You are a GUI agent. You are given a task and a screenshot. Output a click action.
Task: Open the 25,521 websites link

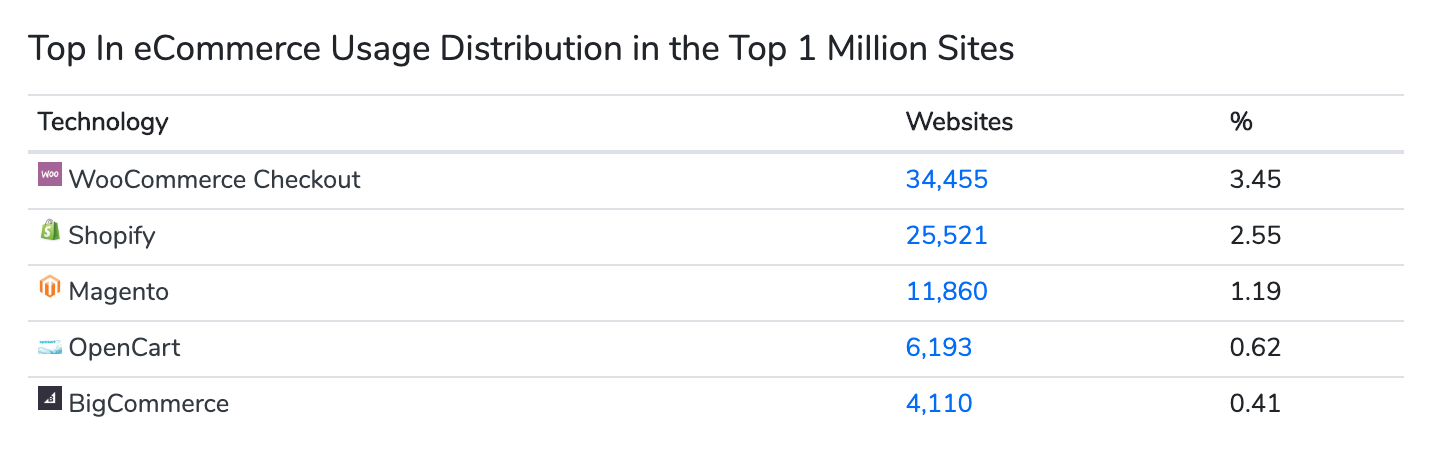click(946, 235)
